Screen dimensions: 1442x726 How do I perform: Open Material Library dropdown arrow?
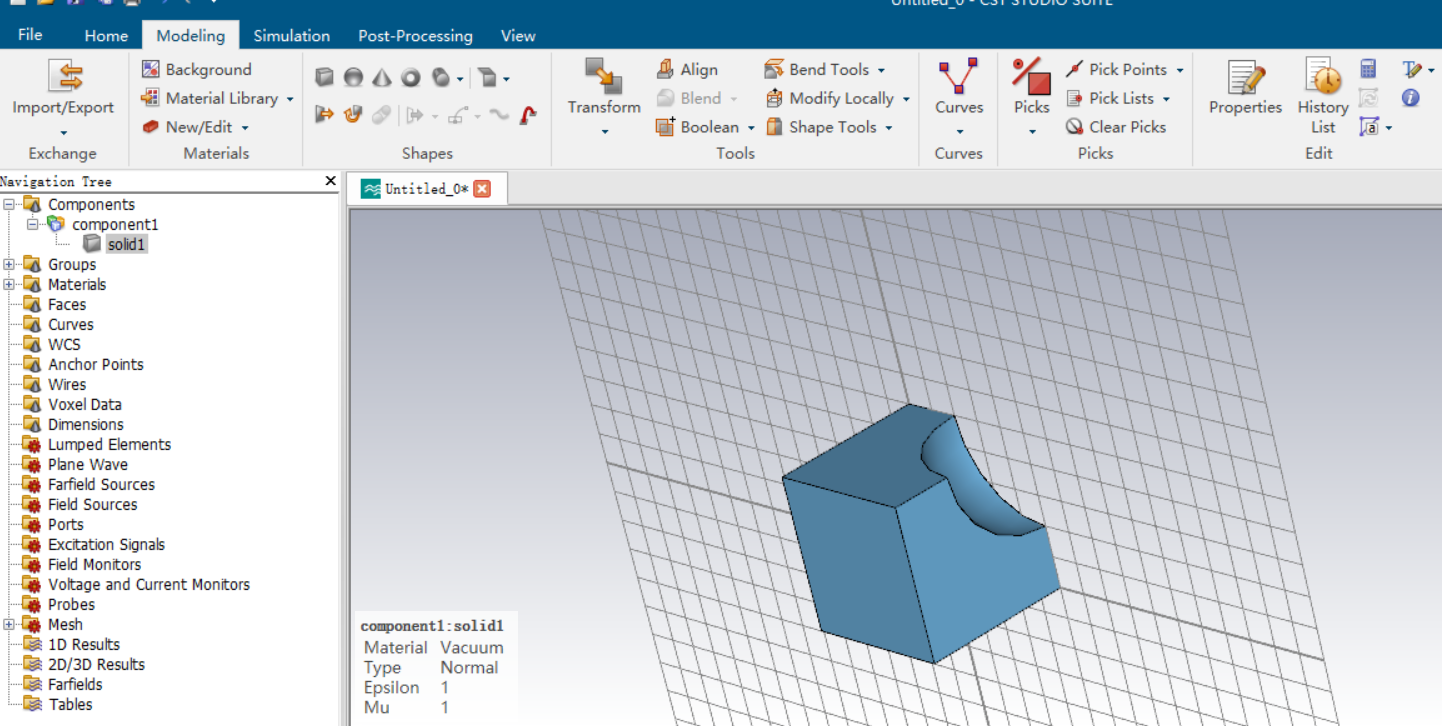[290, 99]
